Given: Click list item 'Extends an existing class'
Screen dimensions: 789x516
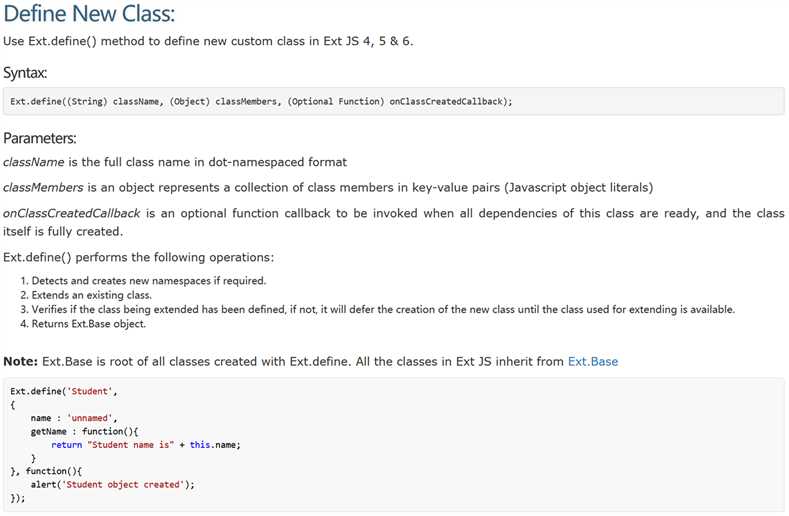Looking at the screenshot, I should coord(92,295).
